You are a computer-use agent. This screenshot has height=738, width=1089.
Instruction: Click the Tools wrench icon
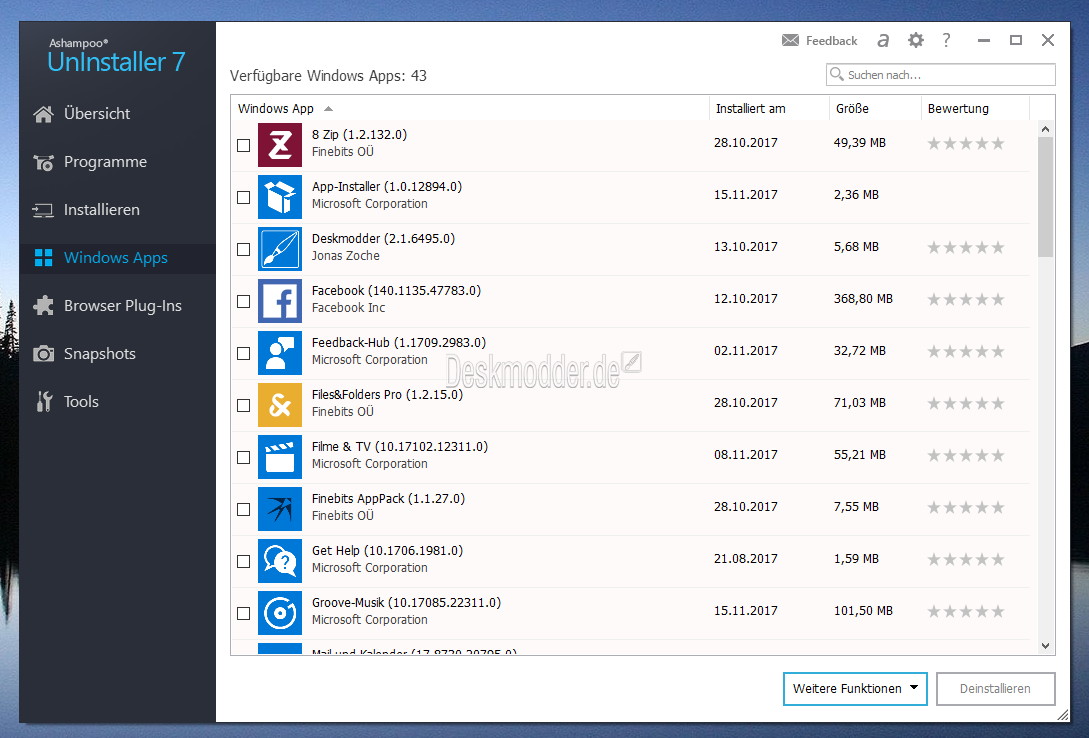pos(44,401)
